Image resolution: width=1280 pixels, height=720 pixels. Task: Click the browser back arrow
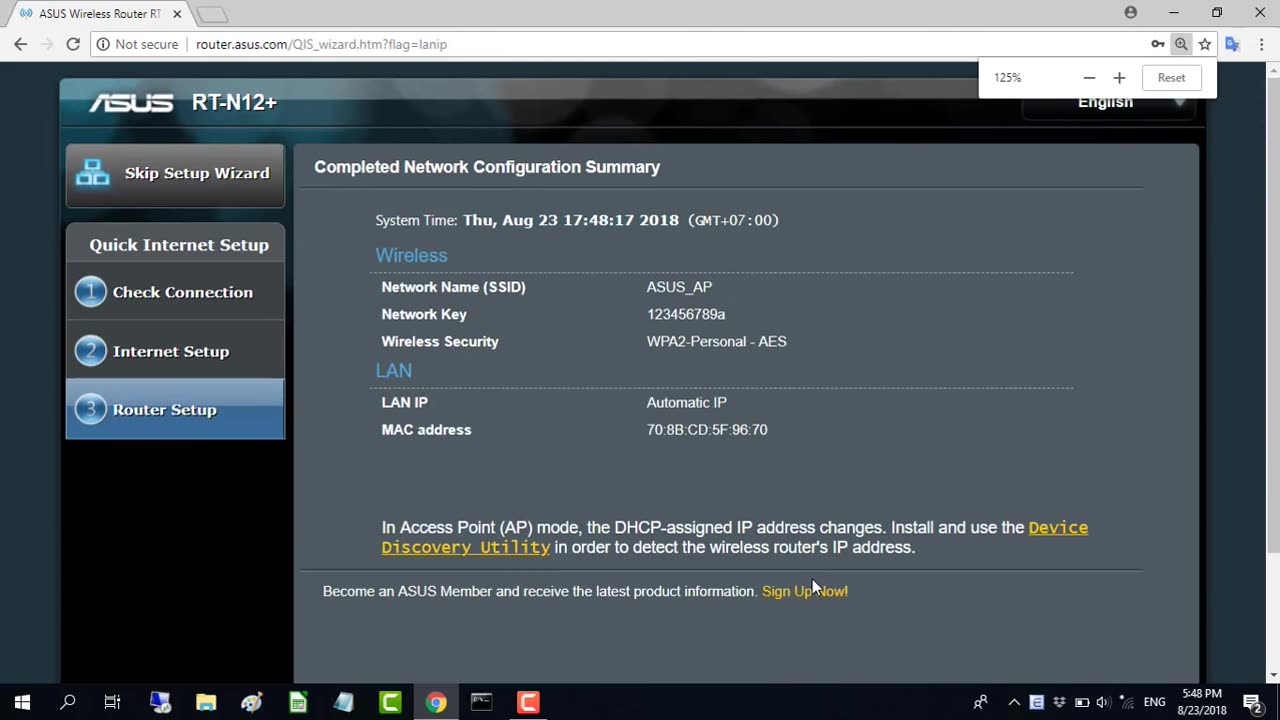pos(21,44)
